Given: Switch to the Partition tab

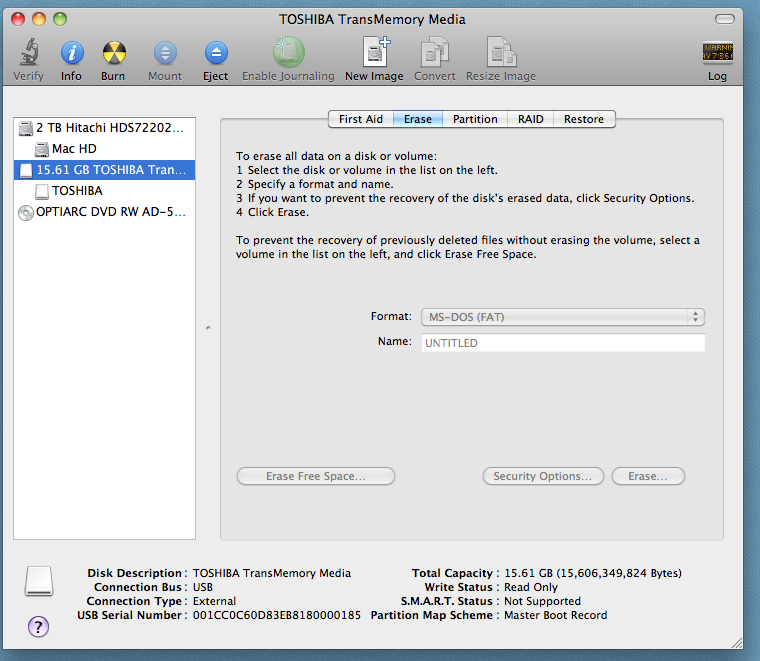Looking at the screenshot, I should click(475, 119).
